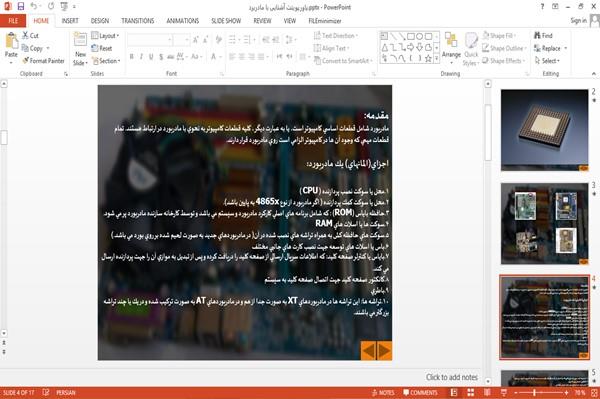Activate Format Painter
Screen dimensions: 600x399
[x=43, y=60]
